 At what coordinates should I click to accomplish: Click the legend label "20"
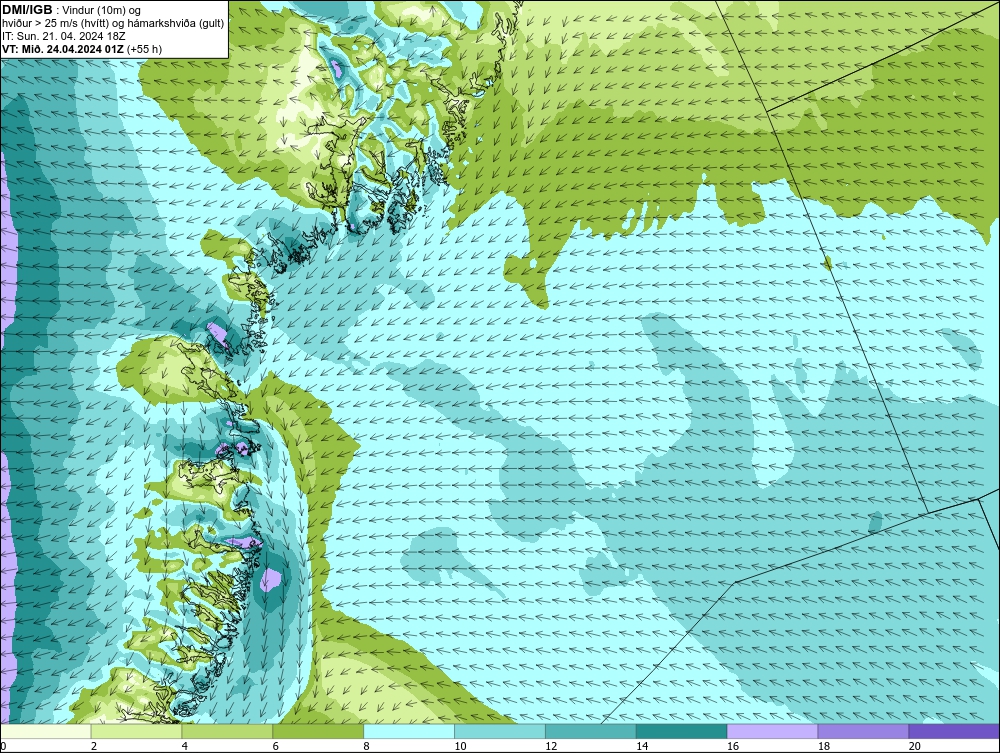[915, 746]
